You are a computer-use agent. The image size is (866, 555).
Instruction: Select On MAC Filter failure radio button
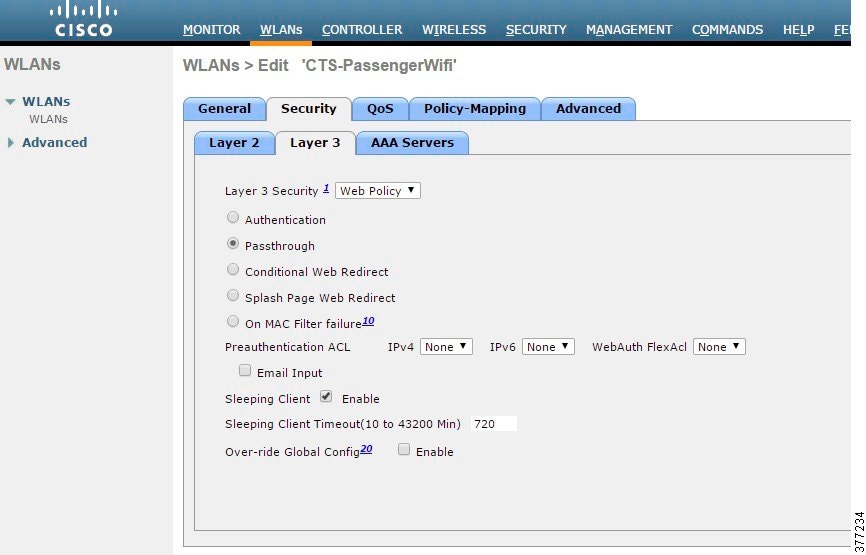coord(233,321)
